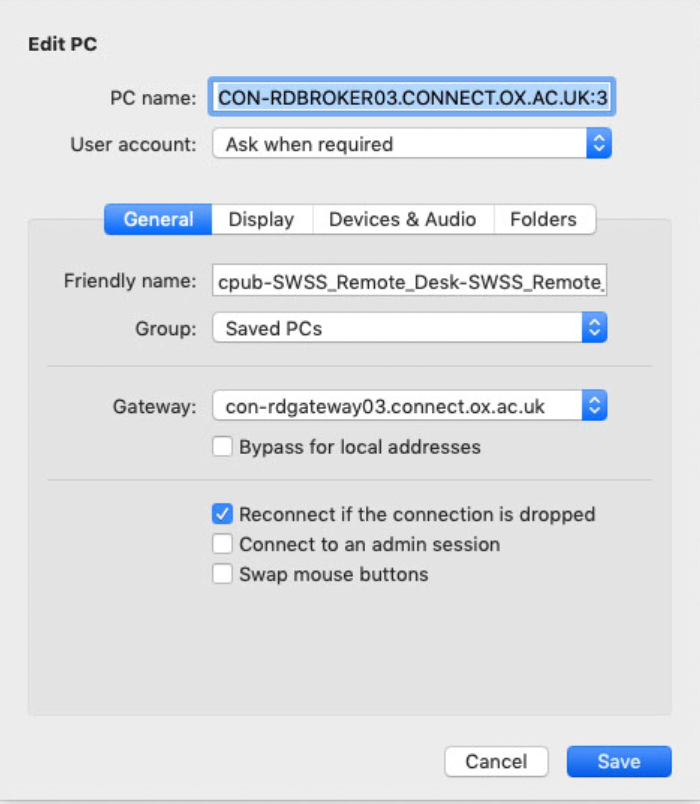700x804 pixels.
Task: Switch to the Devices & Audio tab
Action: click(402, 220)
